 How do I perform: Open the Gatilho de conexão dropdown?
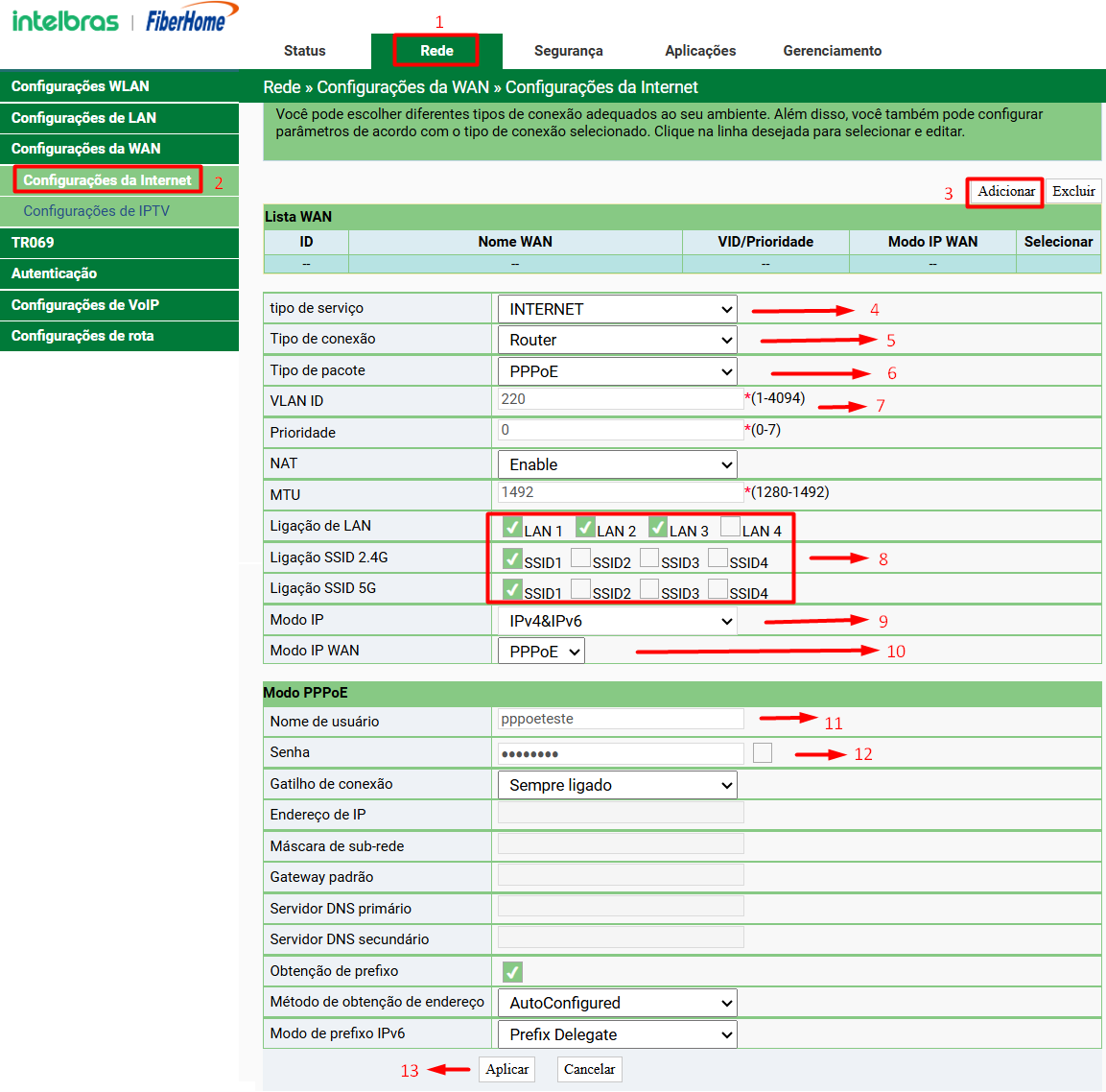coord(617,785)
